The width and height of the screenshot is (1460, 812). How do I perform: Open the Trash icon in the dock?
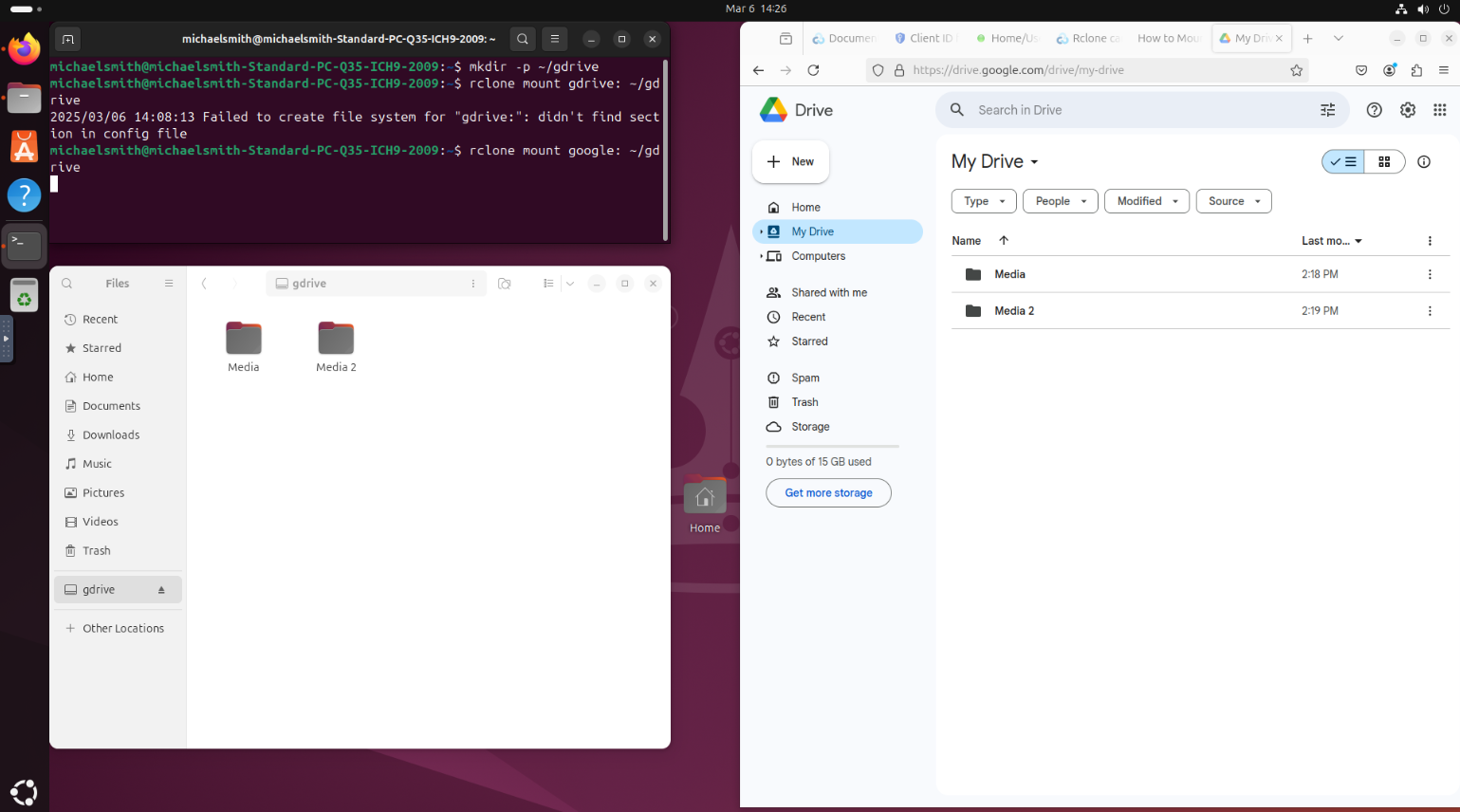(x=24, y=295)
